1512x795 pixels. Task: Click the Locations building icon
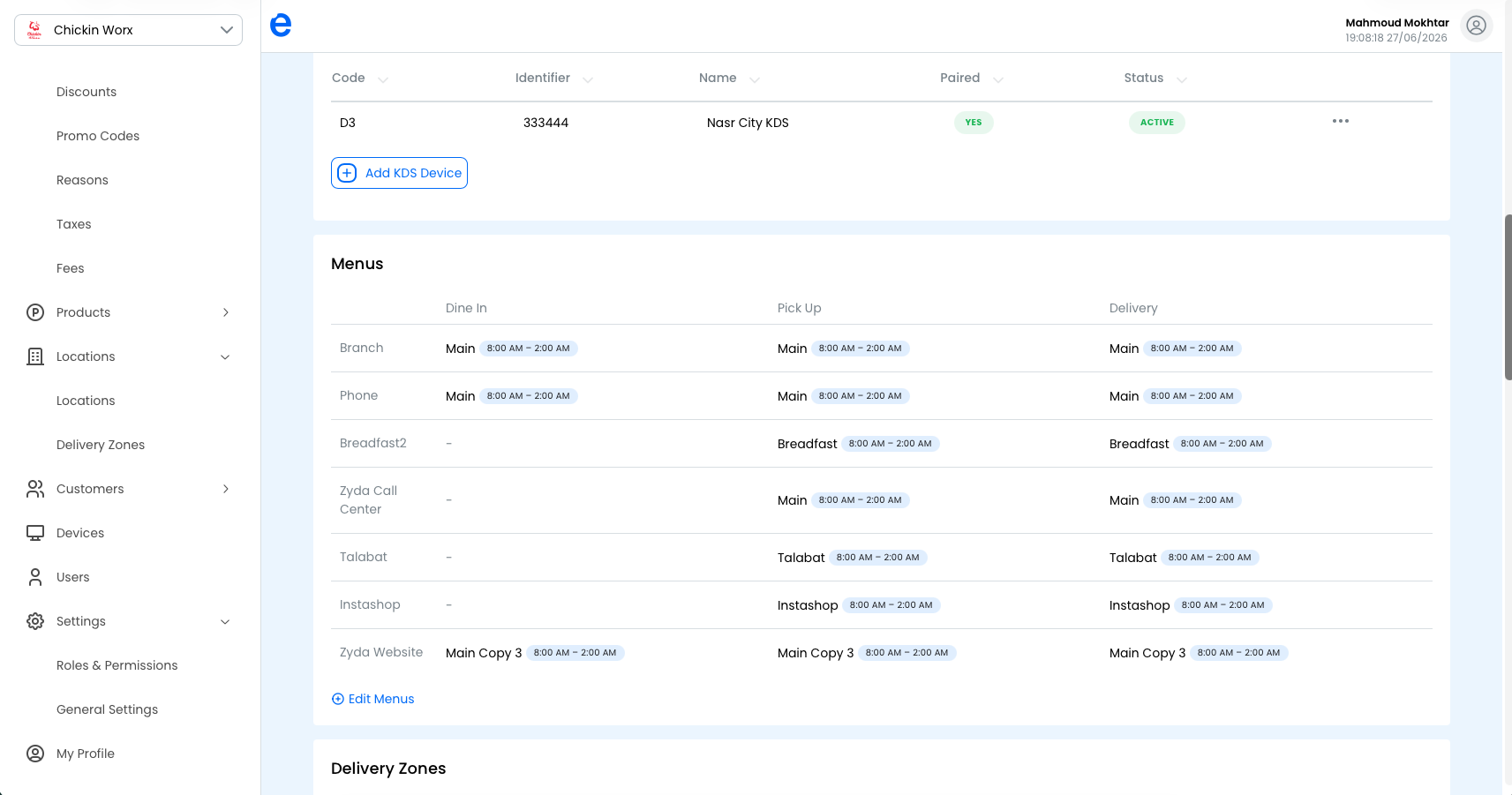[x=35, y=356]
